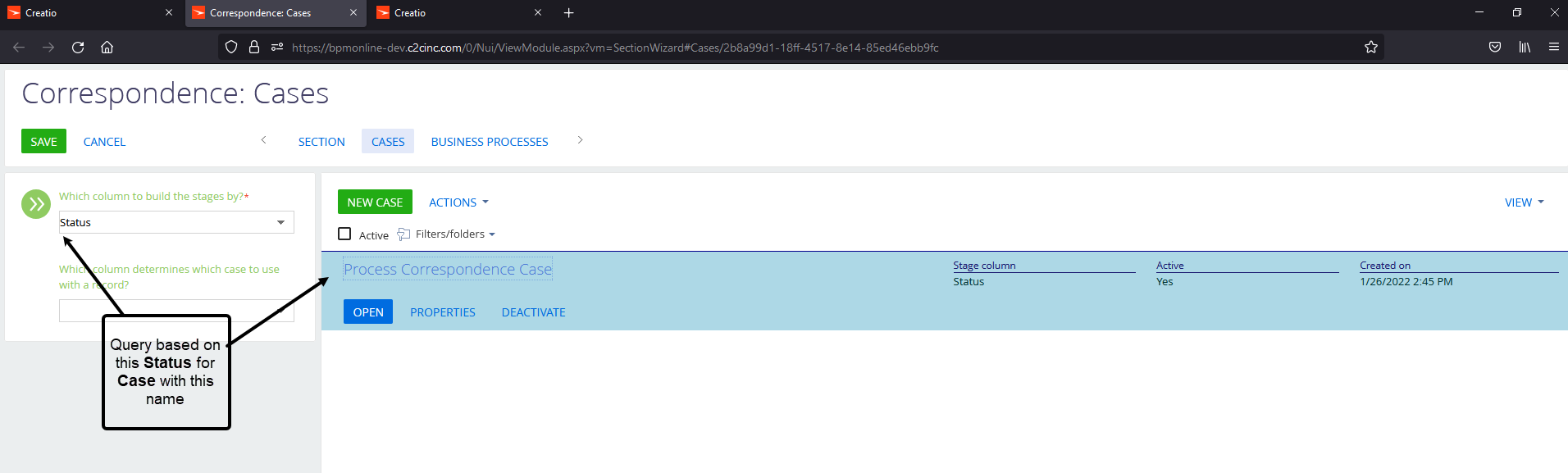The height and width of the screenshot is (473, 1568).
Task: Go to previous wizard step arrow
Action: pyautogui.click(x=263, y=140)
